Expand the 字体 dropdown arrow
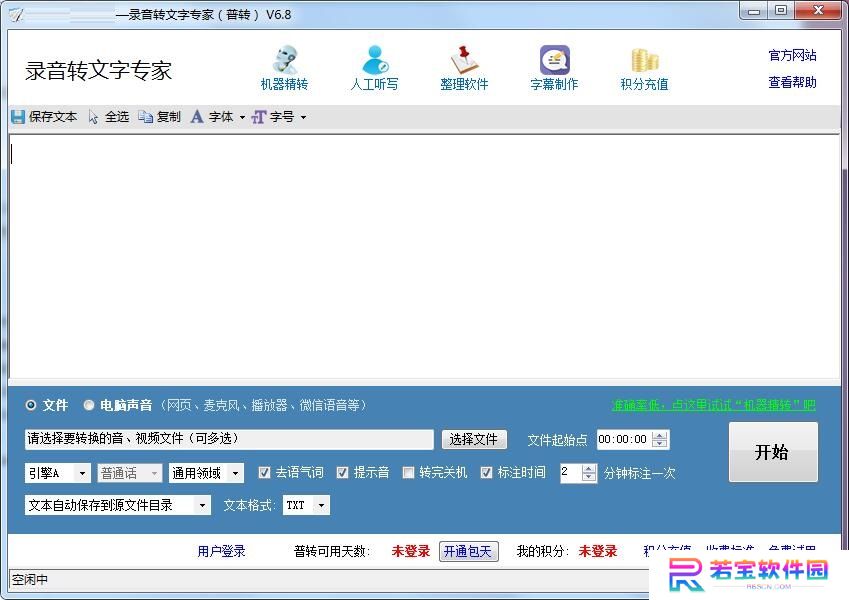849x600 pixels. pos(242,118)
